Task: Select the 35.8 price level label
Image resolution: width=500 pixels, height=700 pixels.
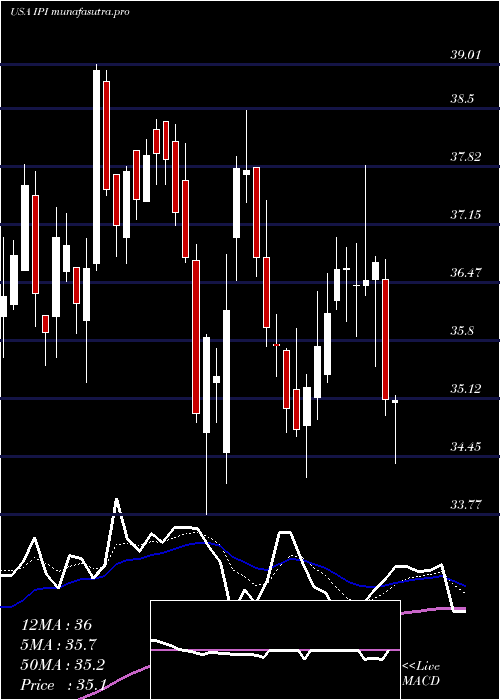Action: (x=462, y=331)
